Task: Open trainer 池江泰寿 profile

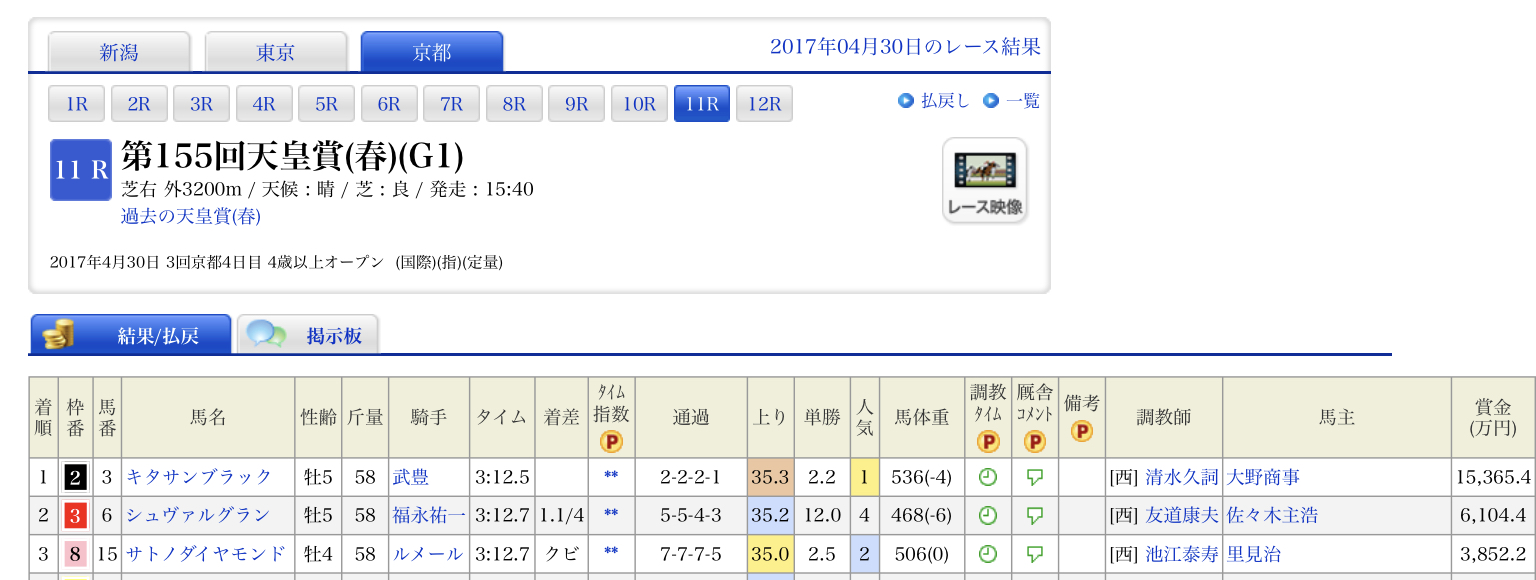Action: [x=1182, y=554]
